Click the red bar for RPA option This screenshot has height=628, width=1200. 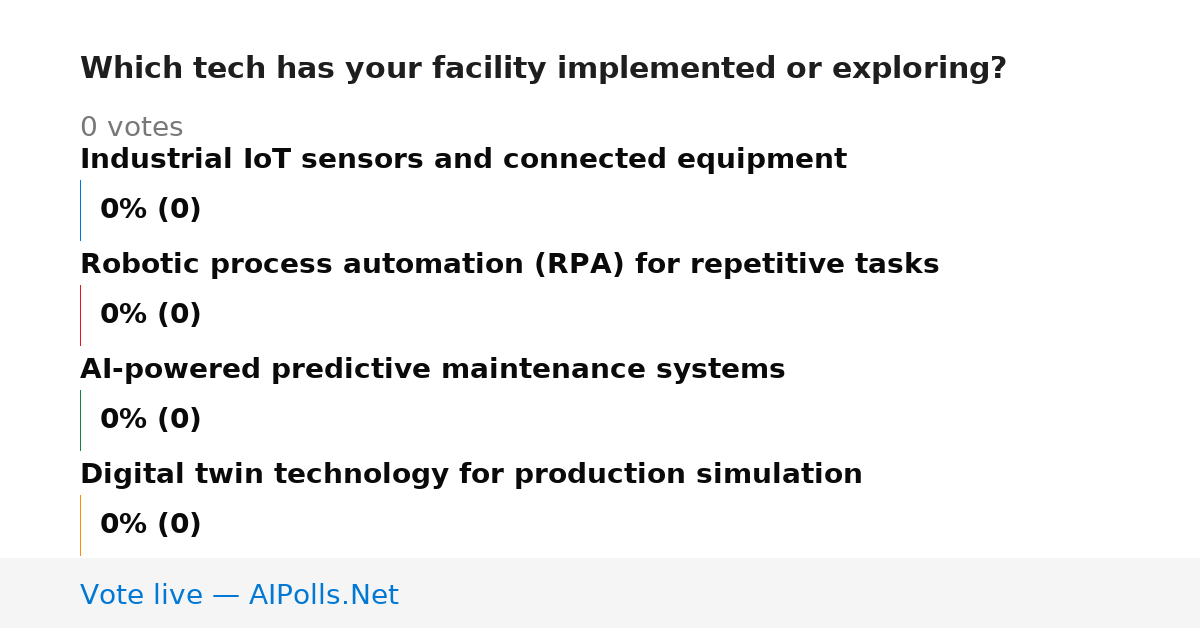[x=80, y=315]
